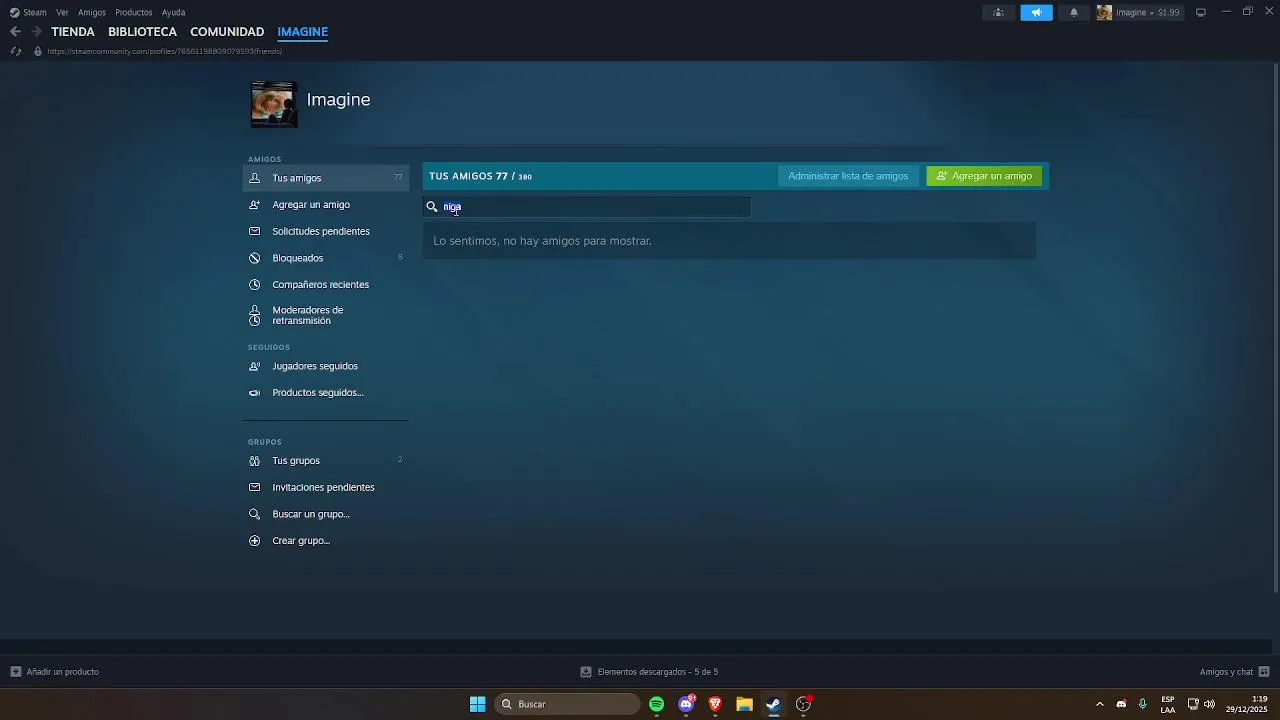The width and height of the screenshot is (1280, 720).
Task: Click the person icon beside Tus amigos
Action: (254, 178)
